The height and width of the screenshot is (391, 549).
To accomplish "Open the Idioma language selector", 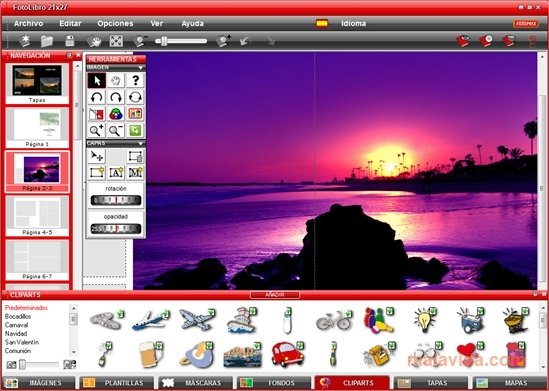I will [354, 23].
